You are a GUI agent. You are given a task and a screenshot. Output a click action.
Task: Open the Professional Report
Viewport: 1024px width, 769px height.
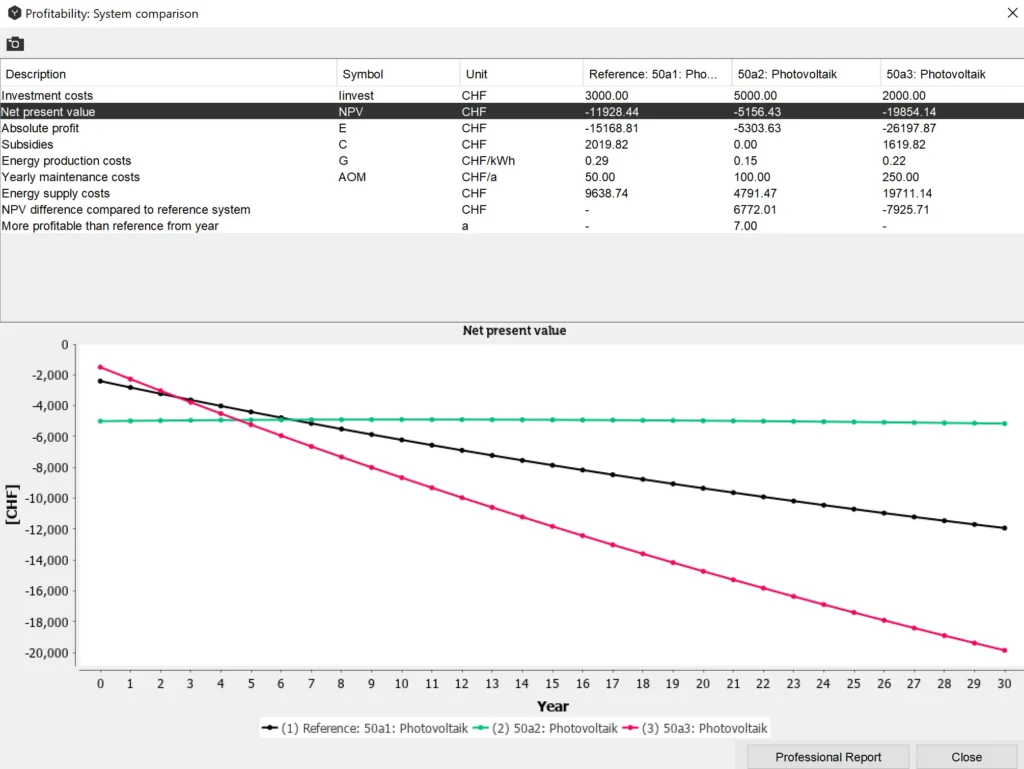point(828,757)
